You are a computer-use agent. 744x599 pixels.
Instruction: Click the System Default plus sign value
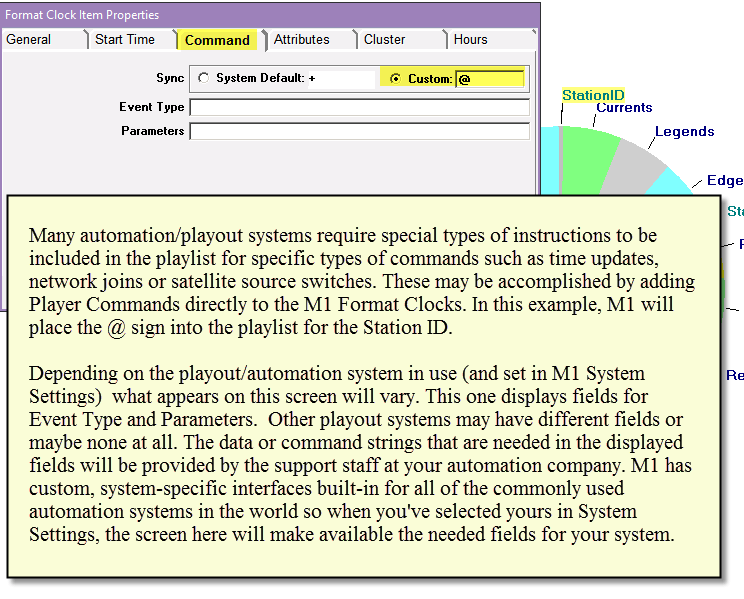point(312,78)
